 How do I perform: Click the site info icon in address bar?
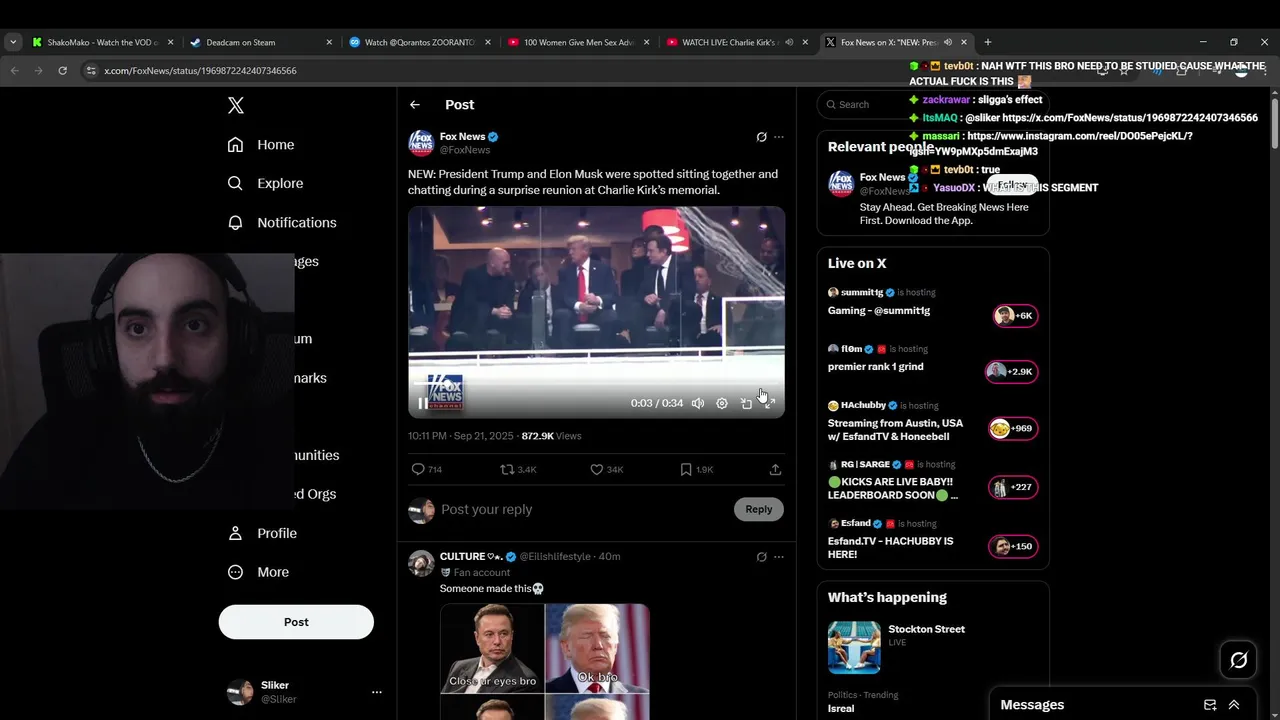tap(91, 71)
